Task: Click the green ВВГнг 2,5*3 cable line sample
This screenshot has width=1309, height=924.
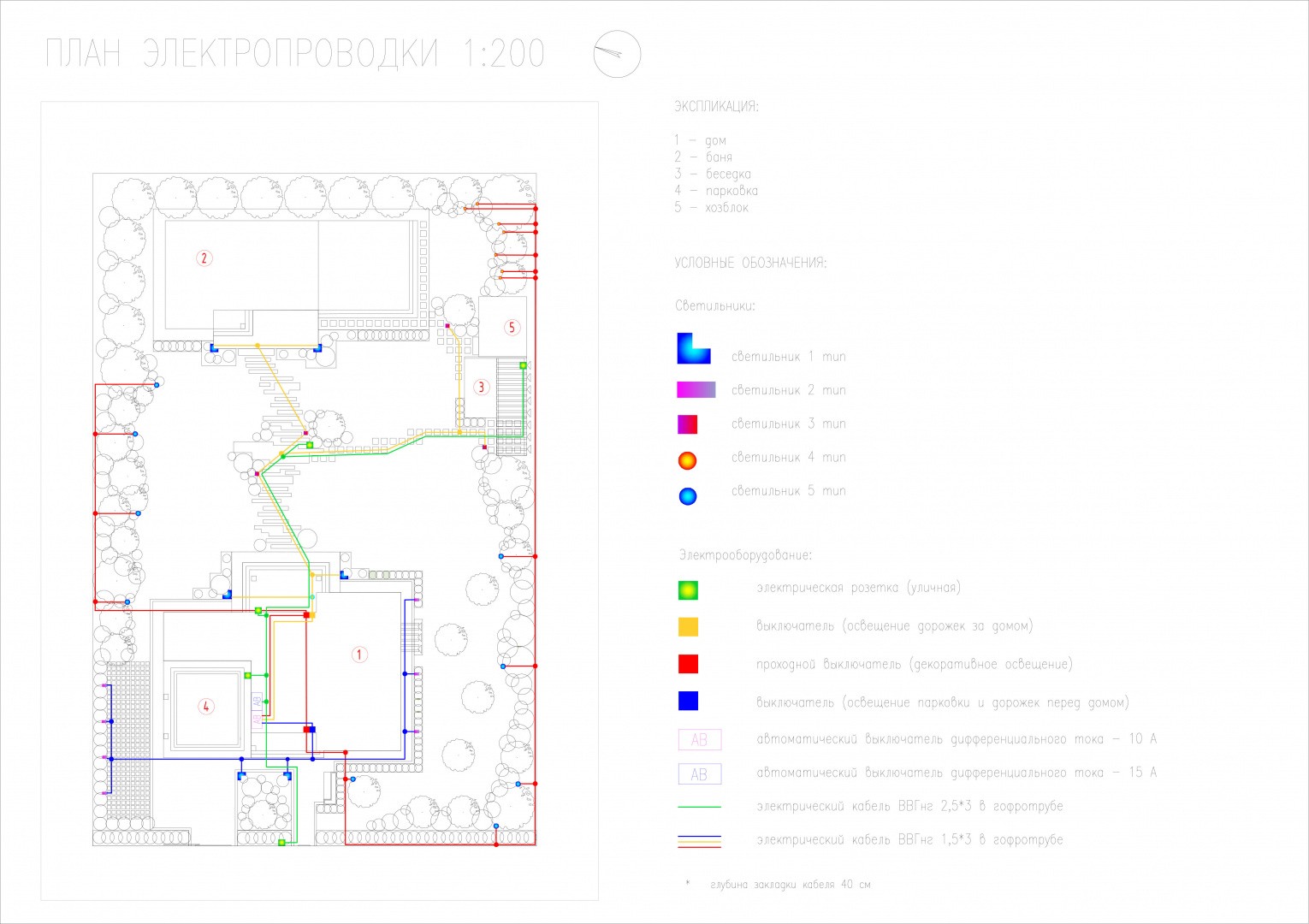Action: coord(699,807)
